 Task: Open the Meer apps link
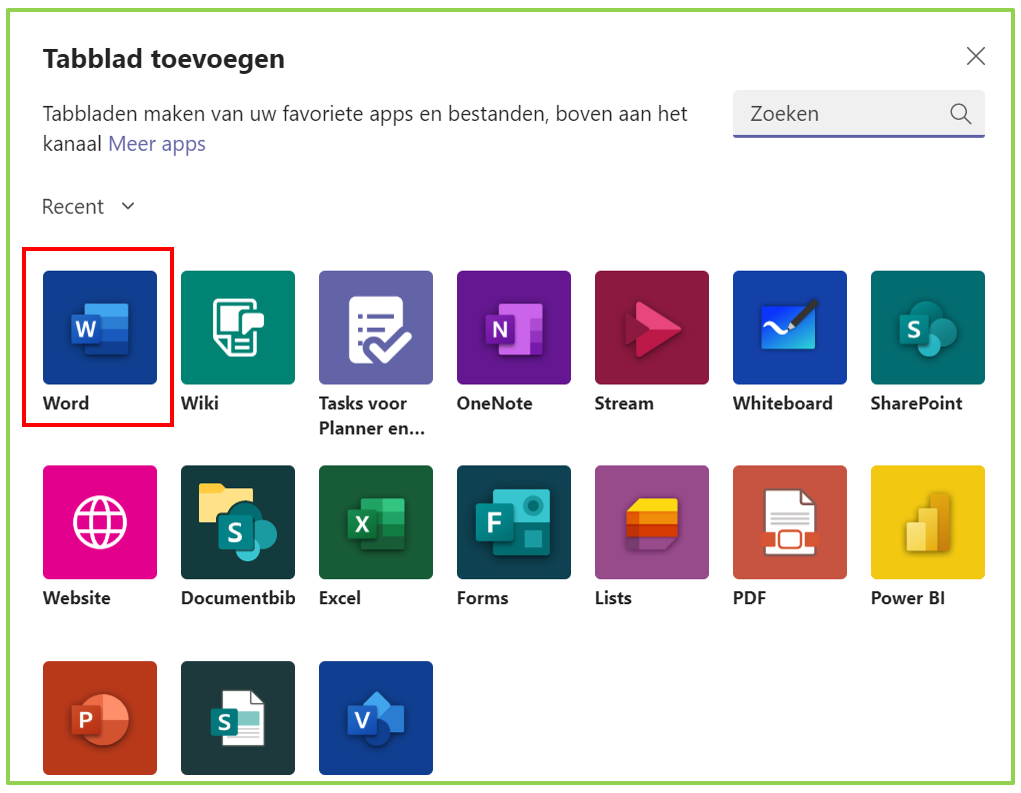tap(157, 143)
